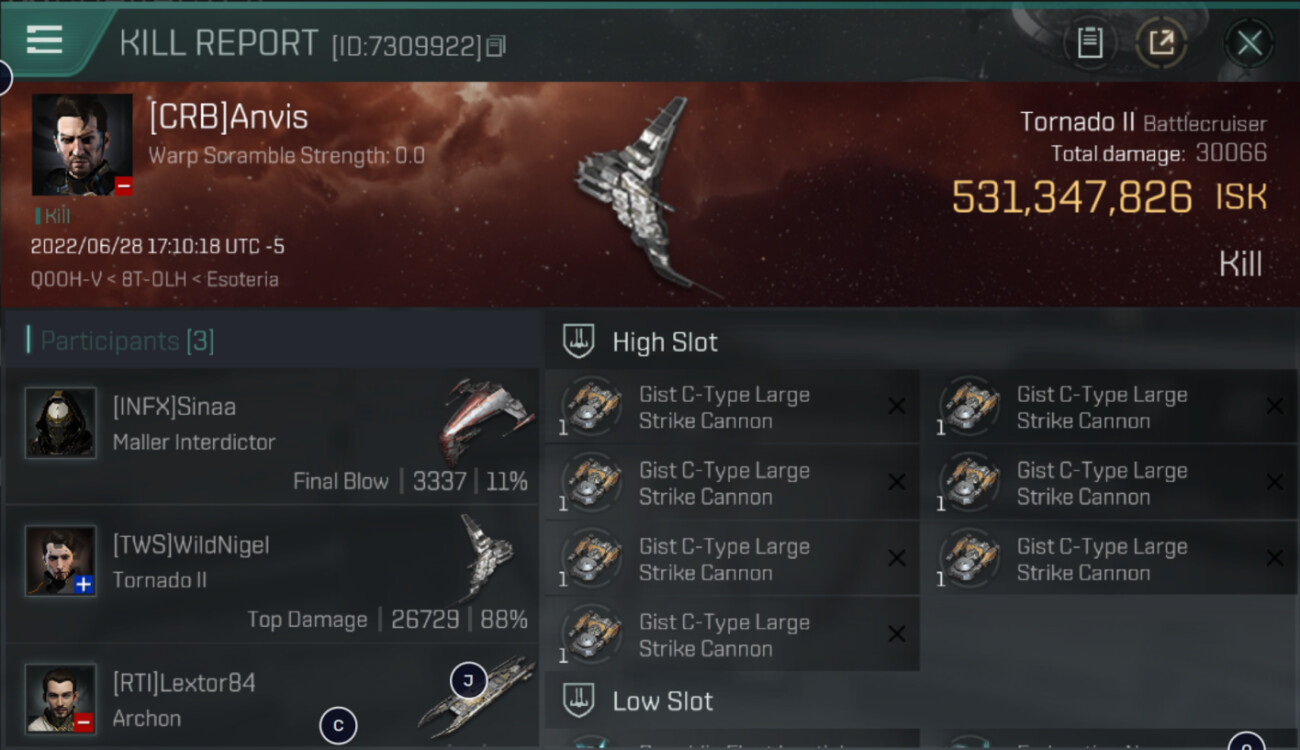The height and width of the screenshot is (750, 1300).
Task: Copy the kill report ID
Action: 496,46
